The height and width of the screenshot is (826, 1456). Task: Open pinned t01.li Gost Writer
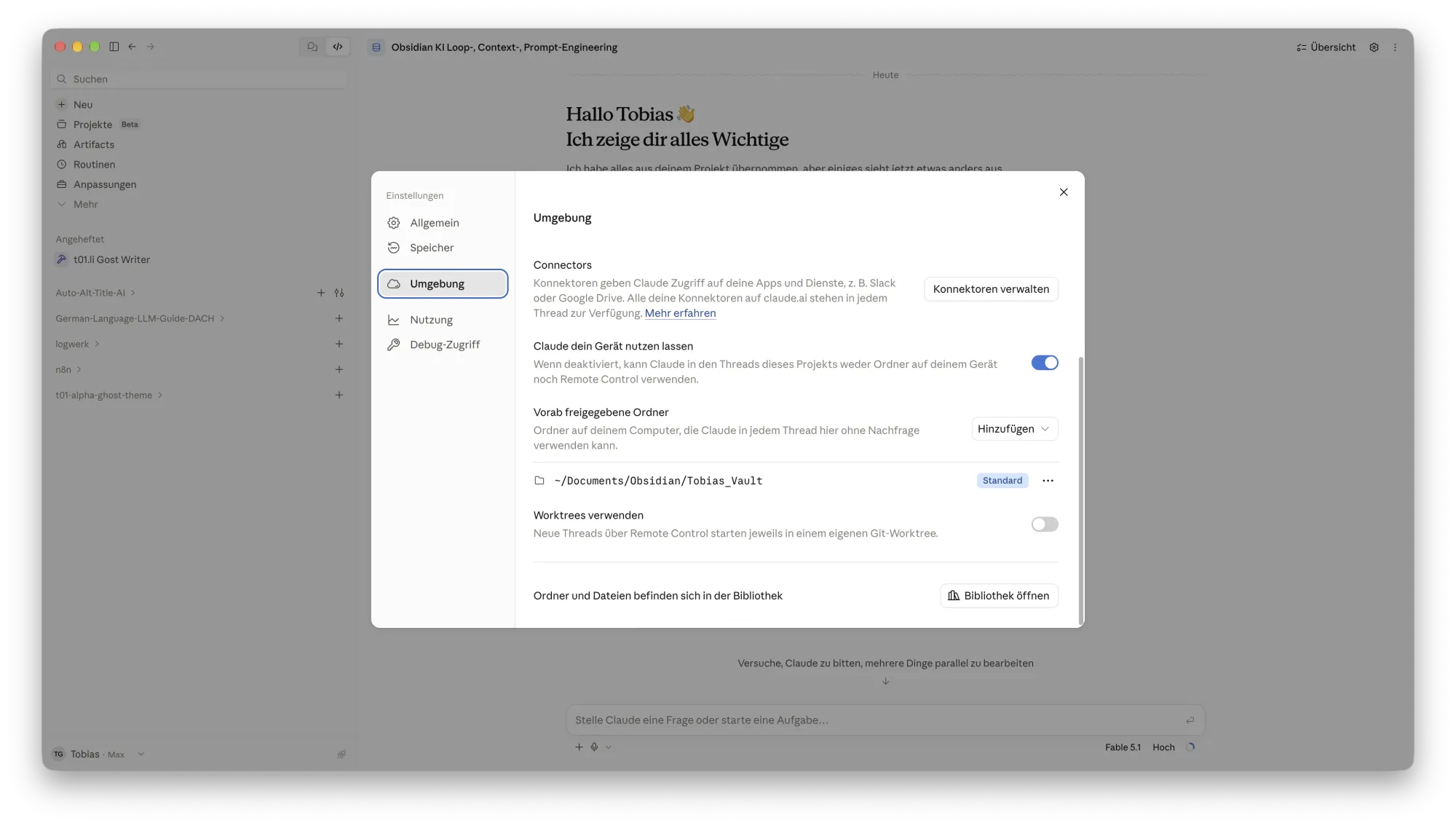coord(111,260)
